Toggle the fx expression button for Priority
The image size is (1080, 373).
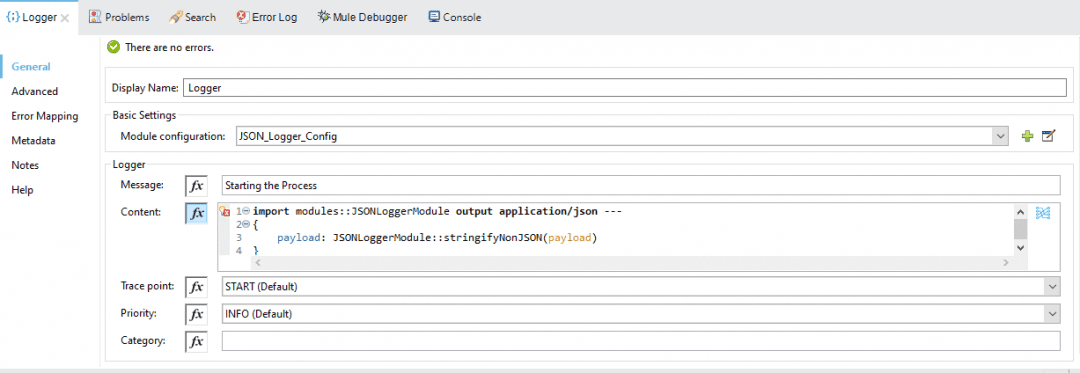click(x=196, y=314)
